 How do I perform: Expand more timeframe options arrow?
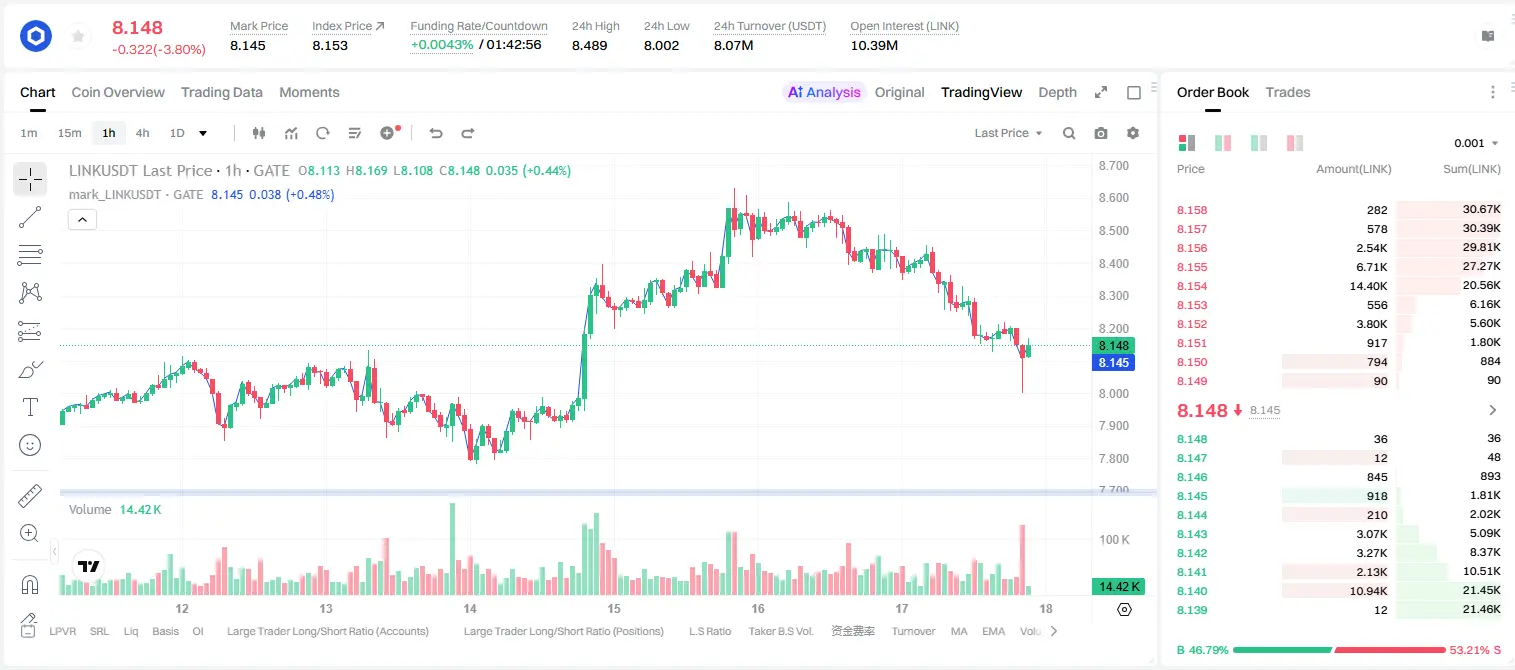tap(203, 133)
